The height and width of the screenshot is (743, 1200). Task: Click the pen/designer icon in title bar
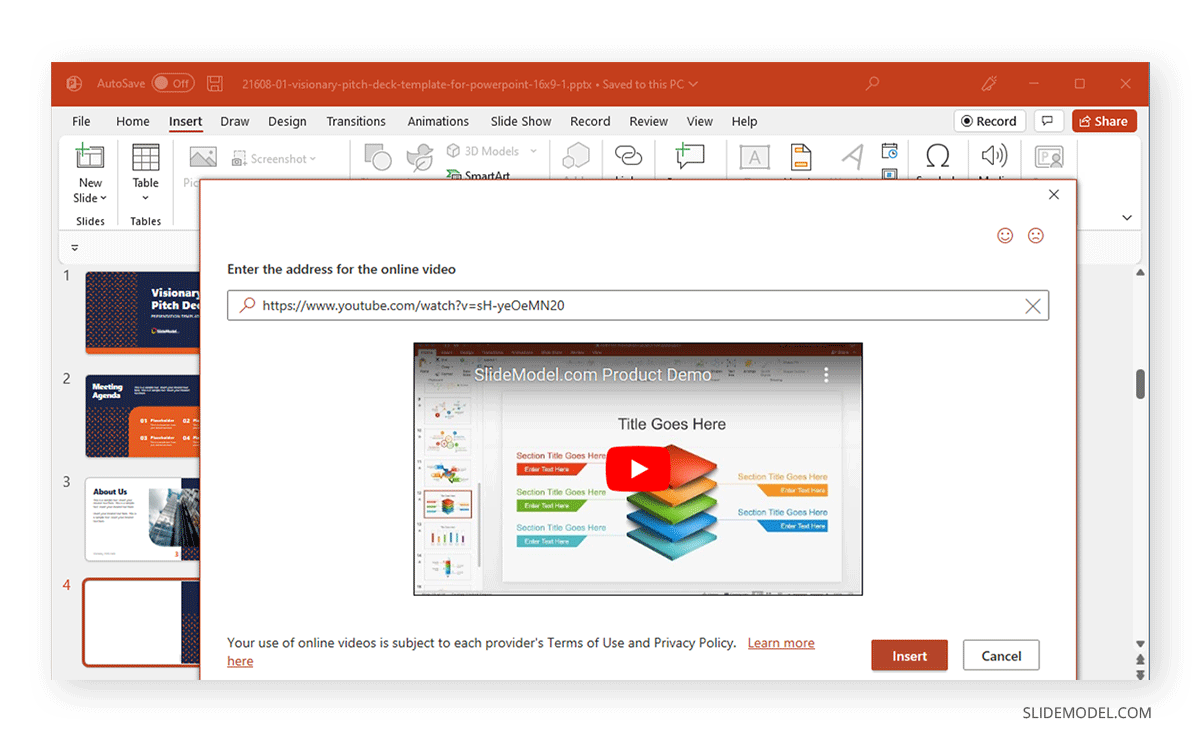click(x=990, y=84)
